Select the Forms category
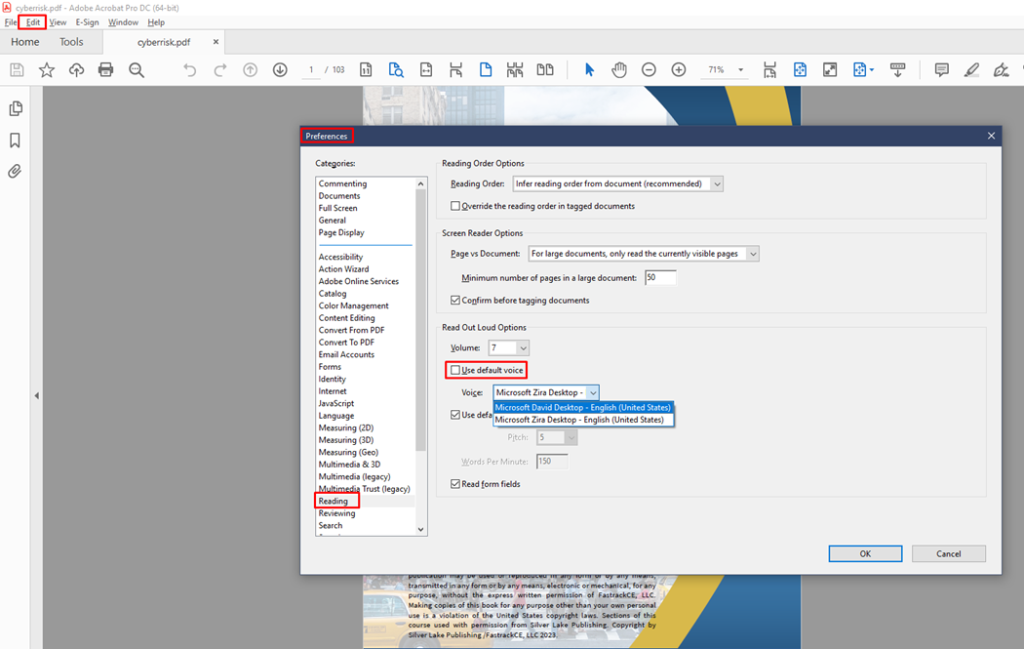1024x649 pixels. [329, 367]
